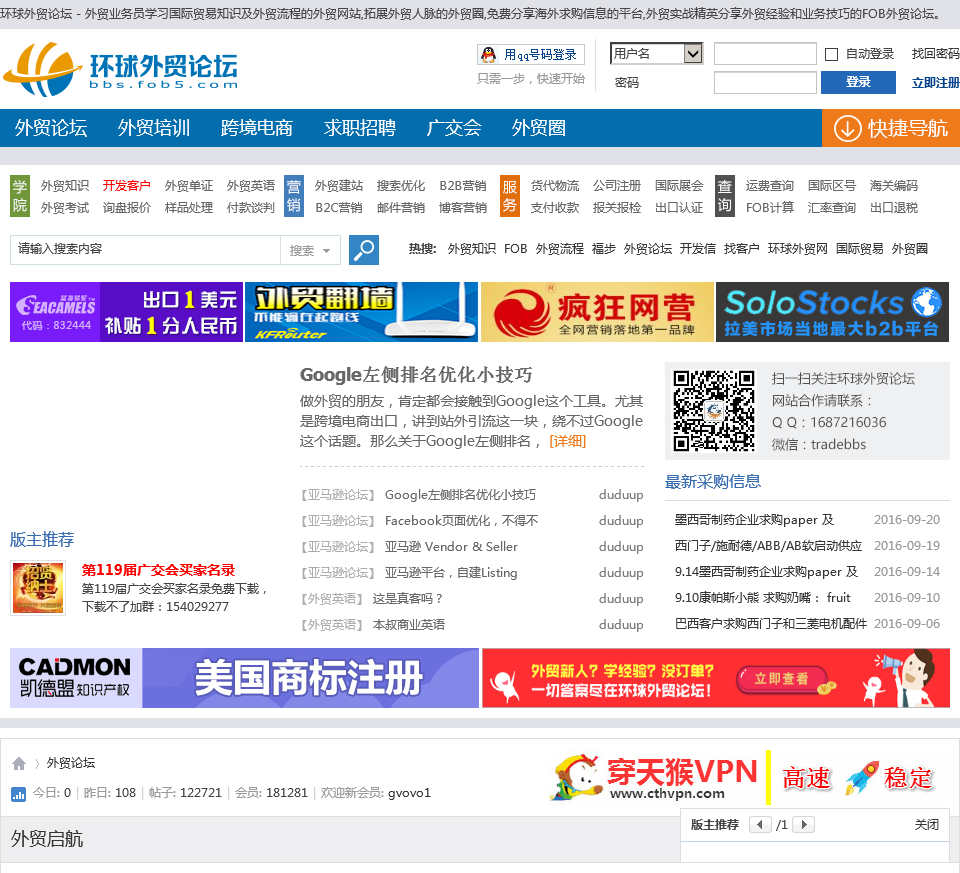Click the 找回密码 link
The height and width of the screenshot is (873, 960).
(x=936, y=54)
